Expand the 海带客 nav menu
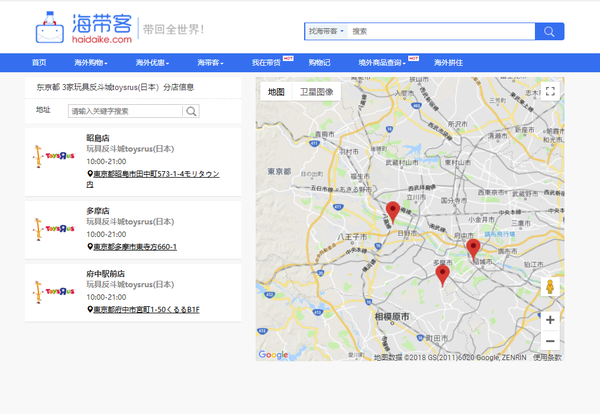The height and width of the screenshot is (414, 600). [x=210, y=63]
